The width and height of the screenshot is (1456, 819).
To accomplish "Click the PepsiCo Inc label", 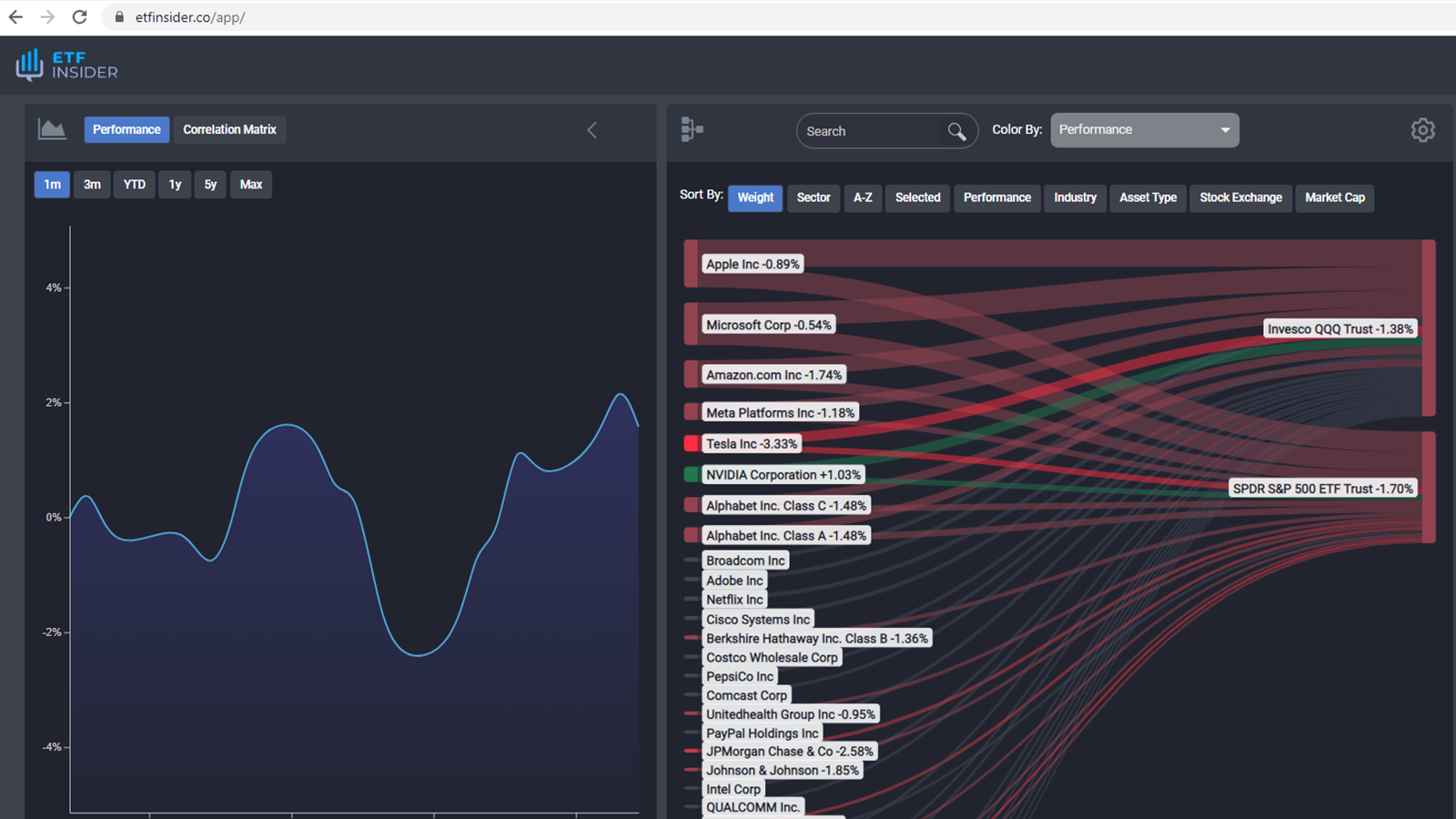I will pos(740,677).
